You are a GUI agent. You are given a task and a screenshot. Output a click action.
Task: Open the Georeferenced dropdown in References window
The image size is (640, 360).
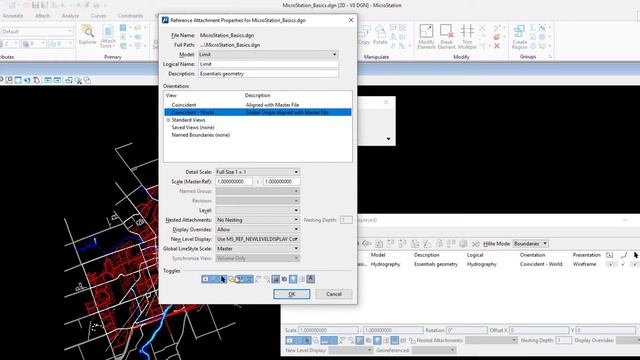click(434, 350)
